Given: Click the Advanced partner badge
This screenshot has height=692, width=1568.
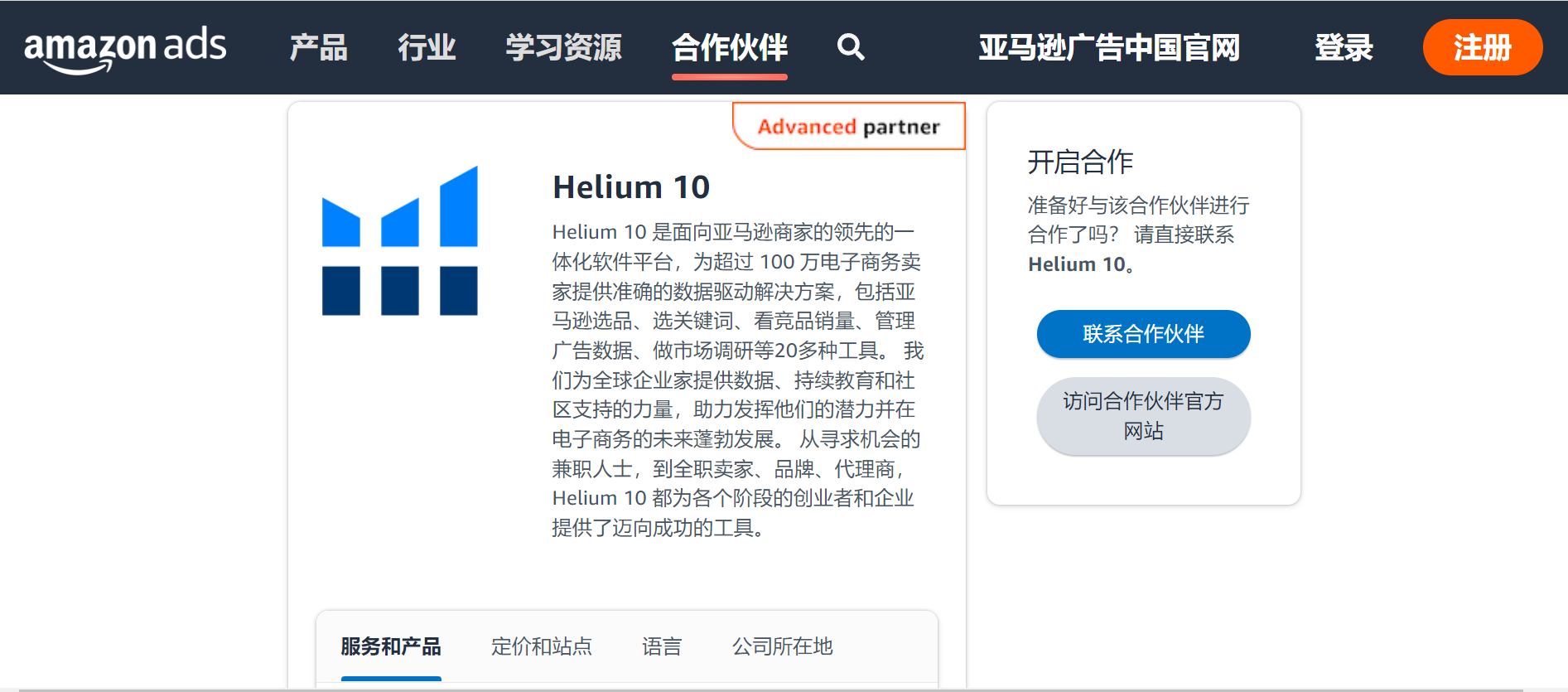Looking at the screenshot, I should [848, 126].
